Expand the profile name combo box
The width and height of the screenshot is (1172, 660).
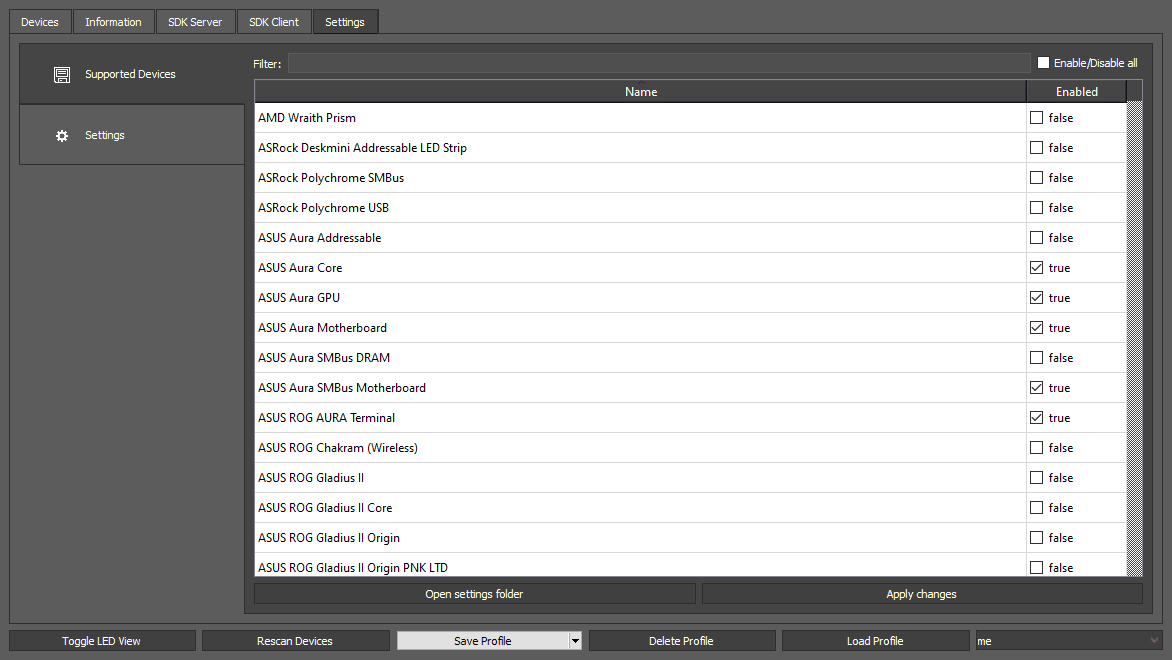coord(1068,641)
